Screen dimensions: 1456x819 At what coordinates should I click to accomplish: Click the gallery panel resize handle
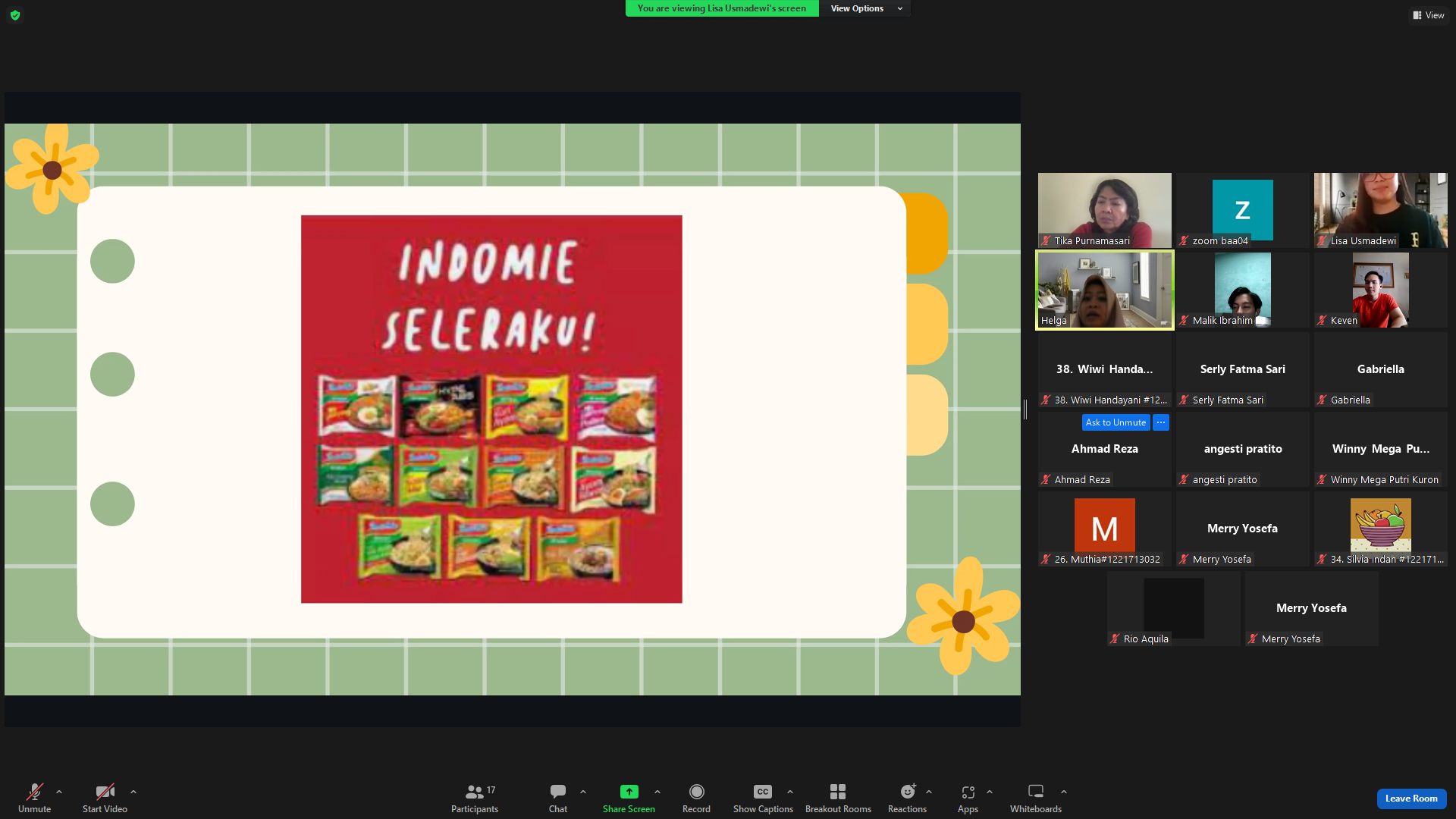pyautogui.click(x=1025, y=409)
